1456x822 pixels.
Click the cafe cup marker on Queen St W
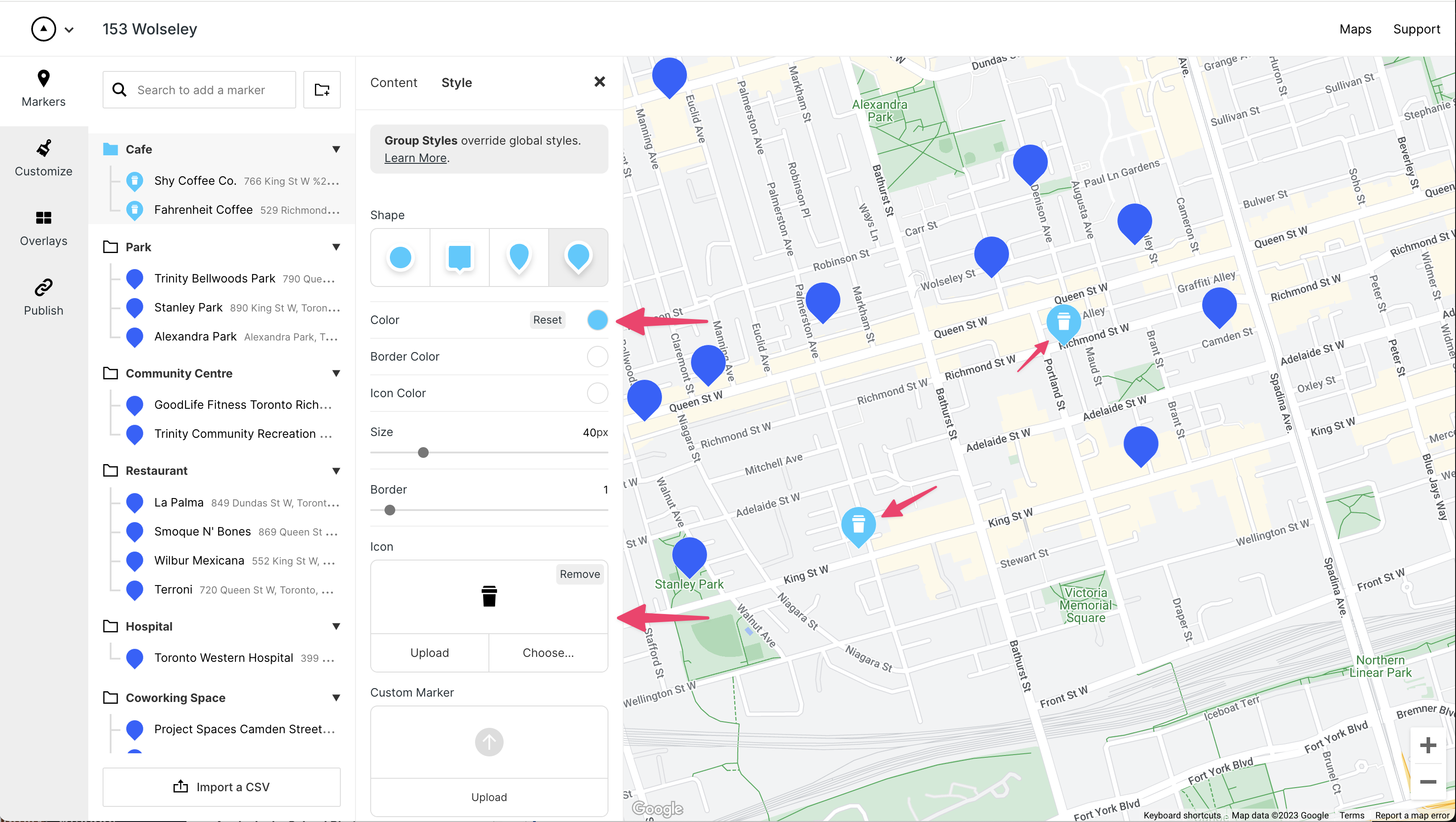(1063, 324)
